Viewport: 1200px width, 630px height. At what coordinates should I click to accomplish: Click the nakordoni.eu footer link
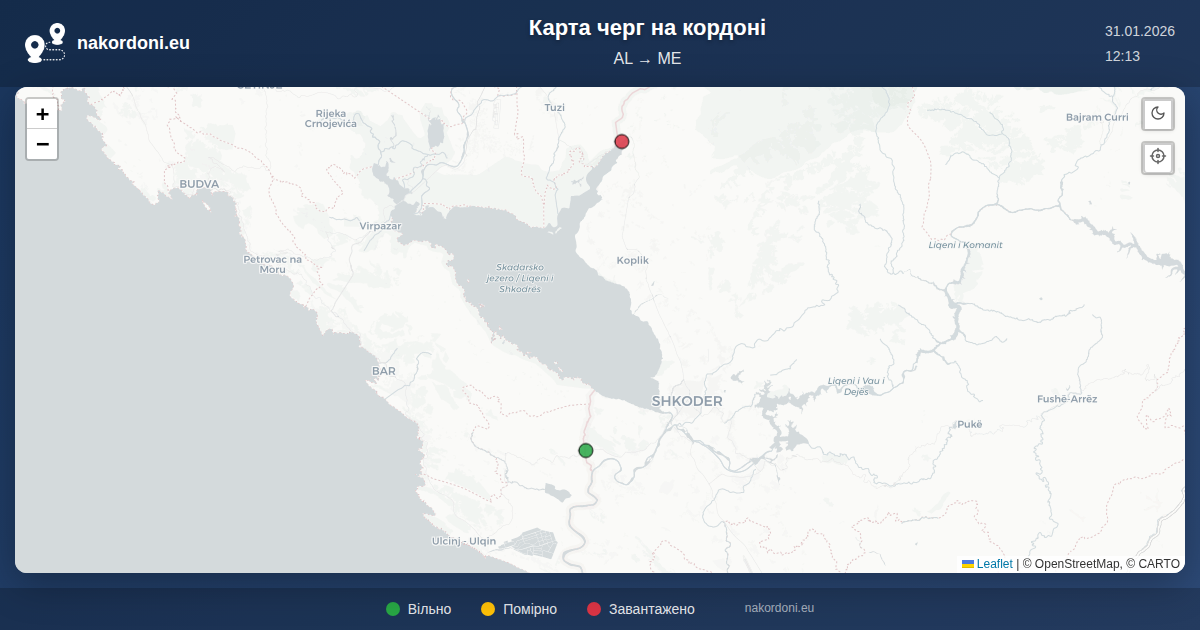tap(779, 608)
